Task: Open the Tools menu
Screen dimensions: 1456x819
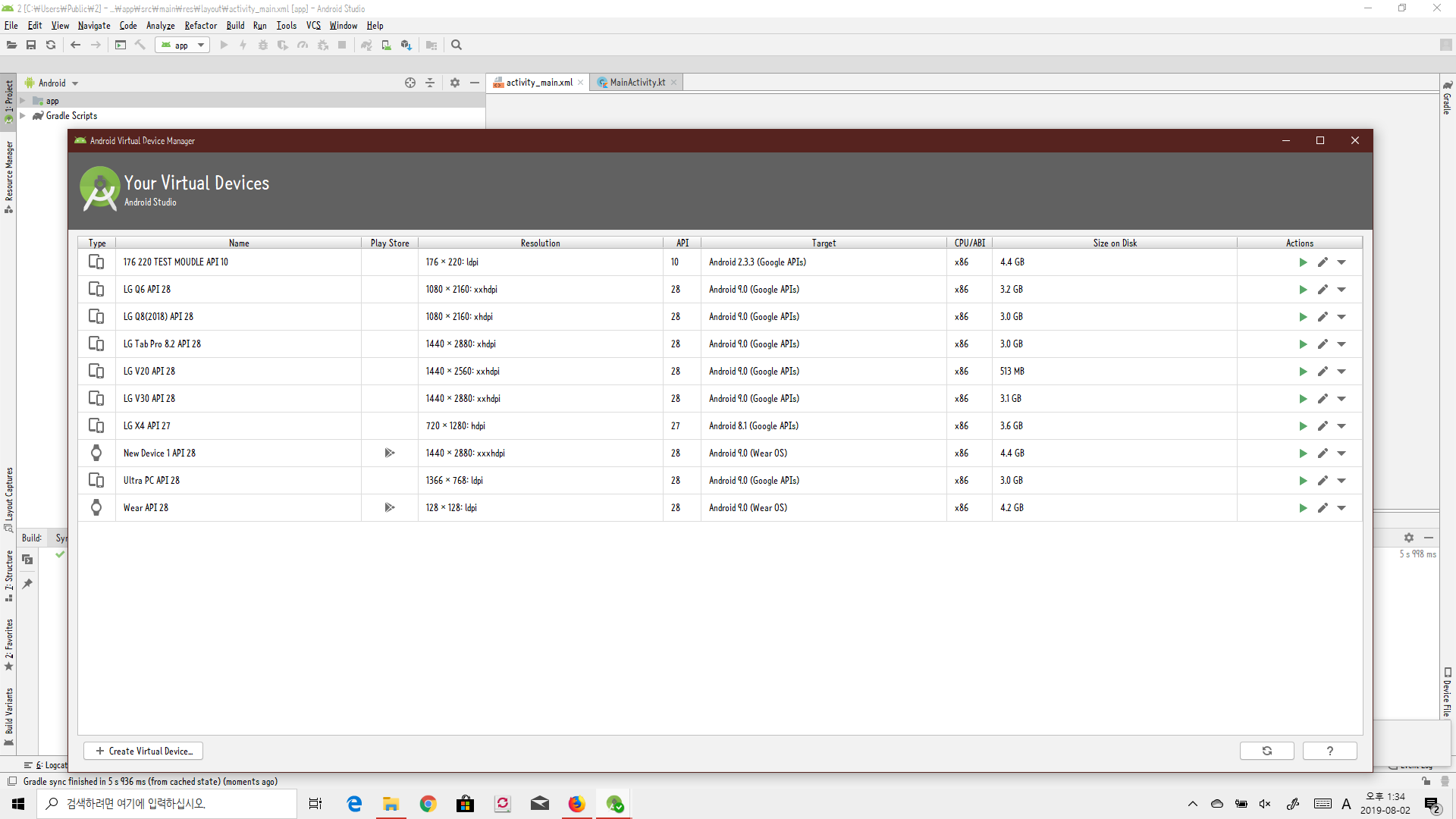Action: click(x=287, y=26)
